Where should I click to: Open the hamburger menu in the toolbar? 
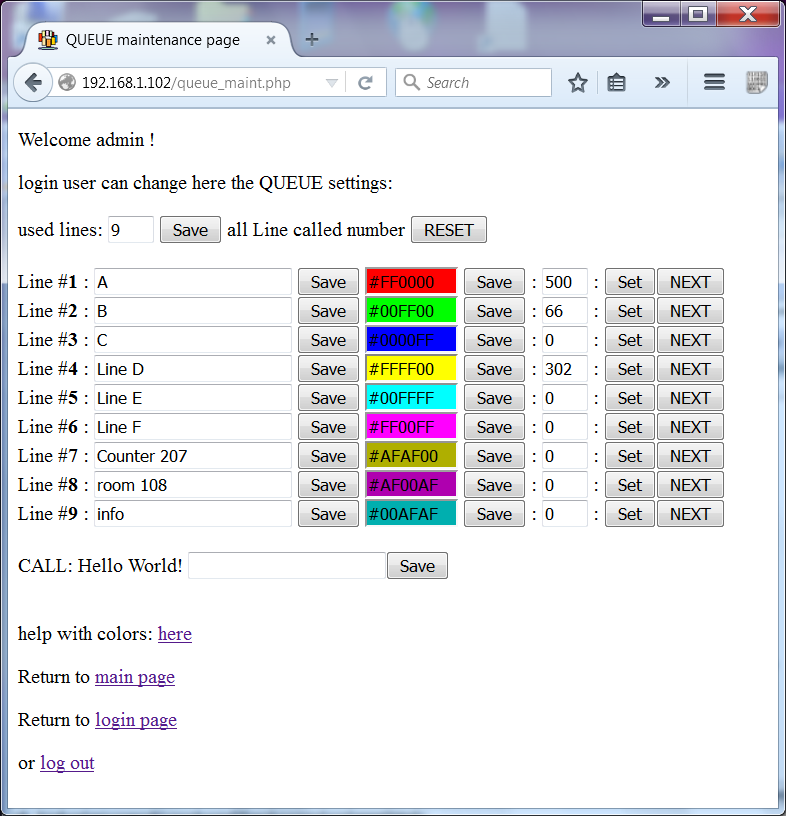coord(714,83)
